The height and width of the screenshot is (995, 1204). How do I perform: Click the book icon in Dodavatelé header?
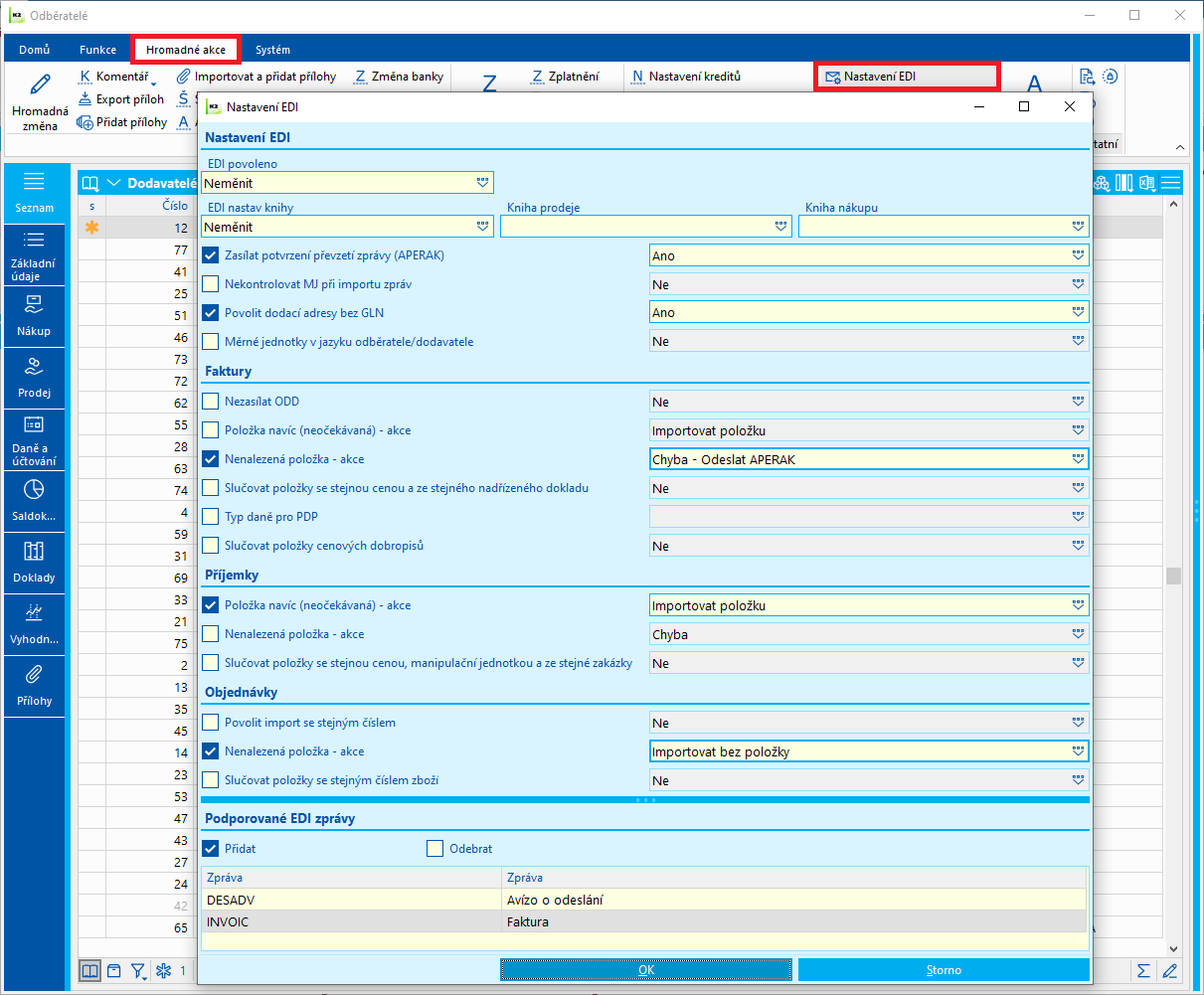(x=90, y=183)
